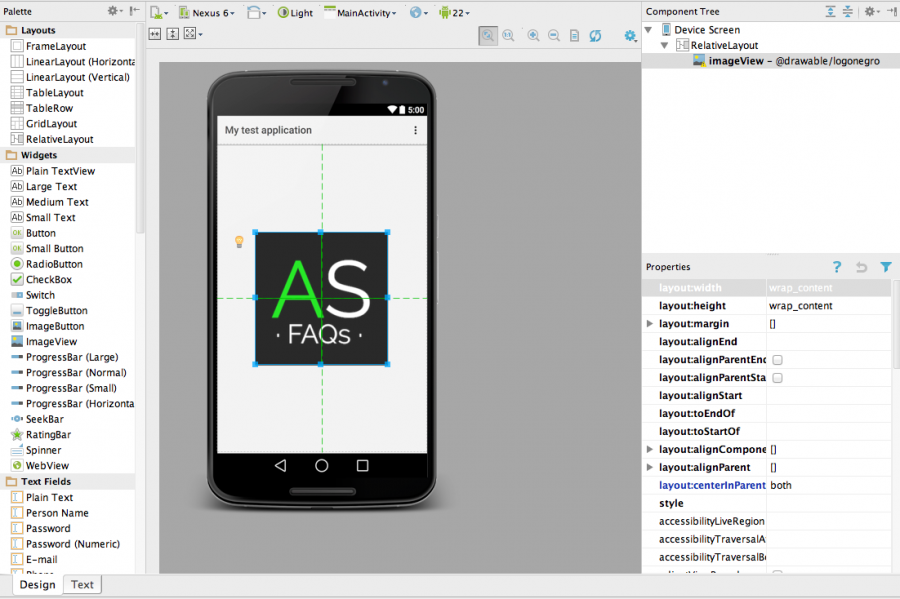Switch to the Text tab

click(81, 584)
